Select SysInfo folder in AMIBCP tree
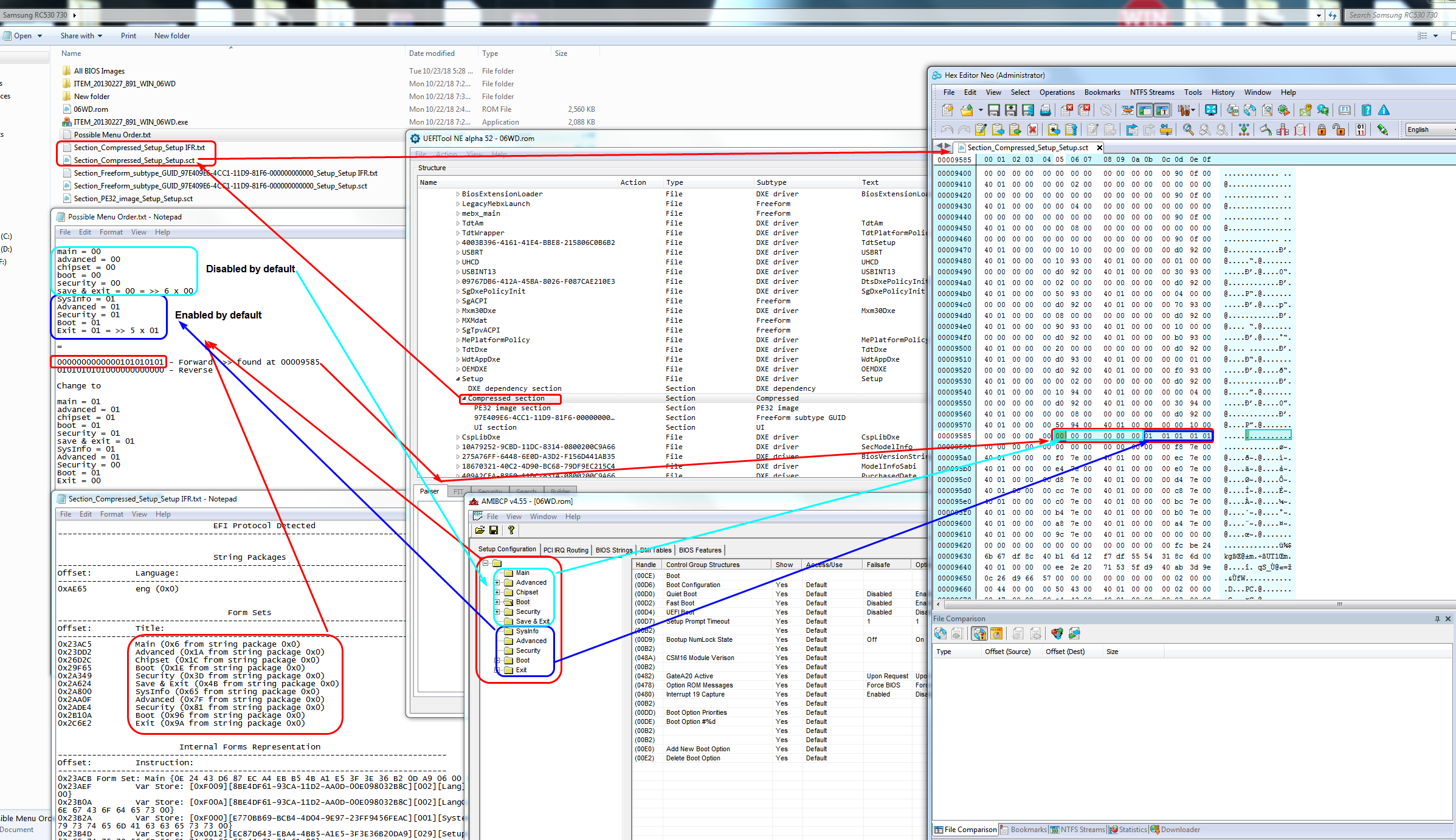Viewport: 1456px width, 840px height. (x=527, y=631)
